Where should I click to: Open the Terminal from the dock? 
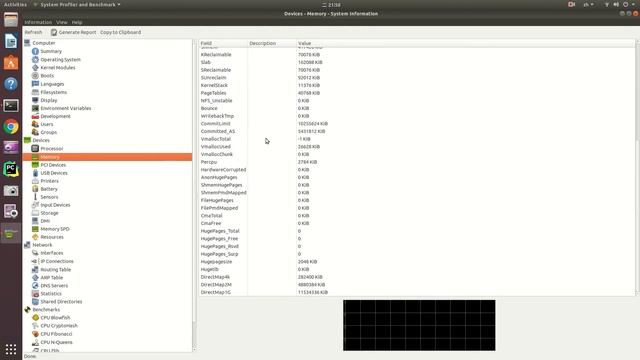pos(11,106)
